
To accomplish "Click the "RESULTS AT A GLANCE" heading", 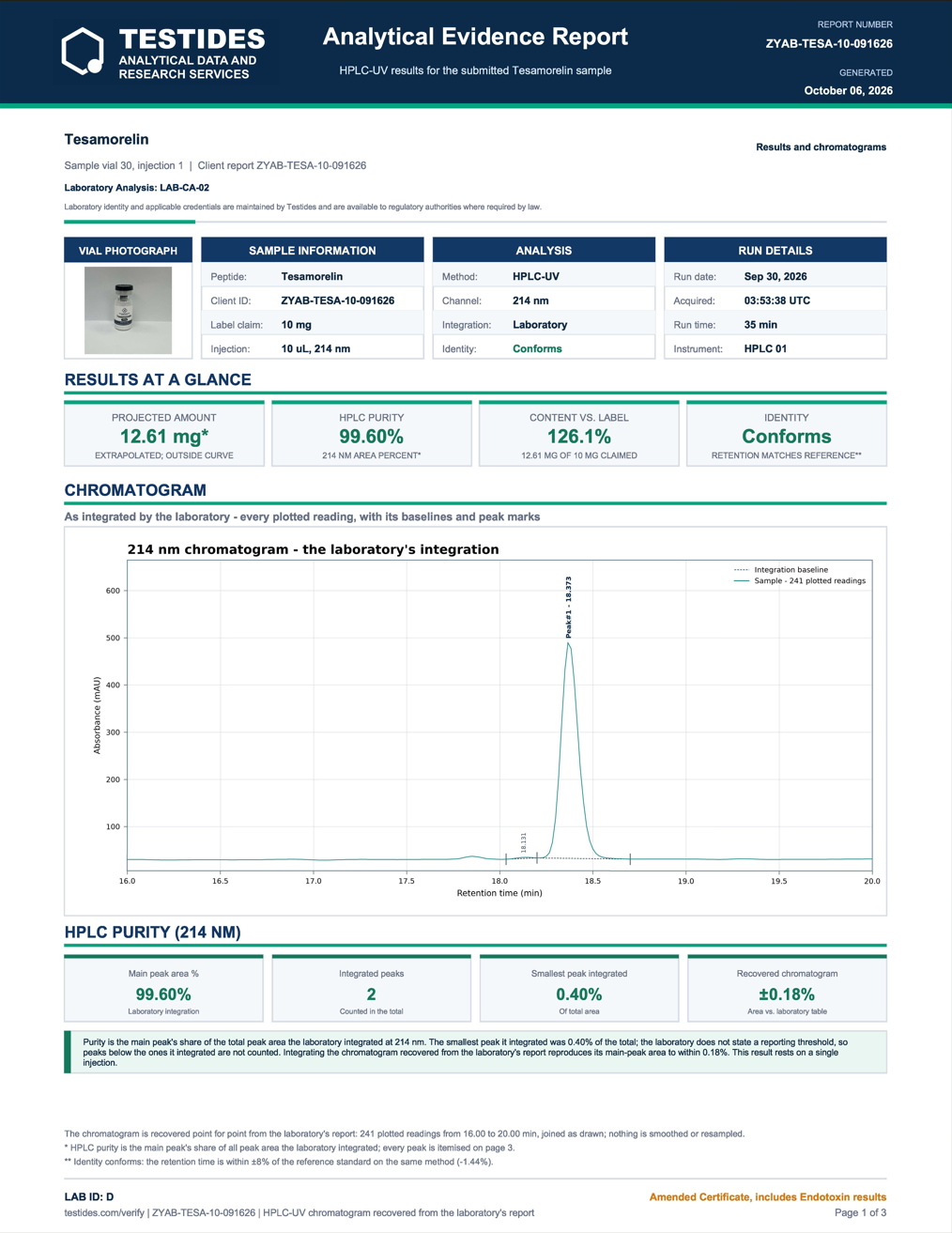I will (158, 380).
